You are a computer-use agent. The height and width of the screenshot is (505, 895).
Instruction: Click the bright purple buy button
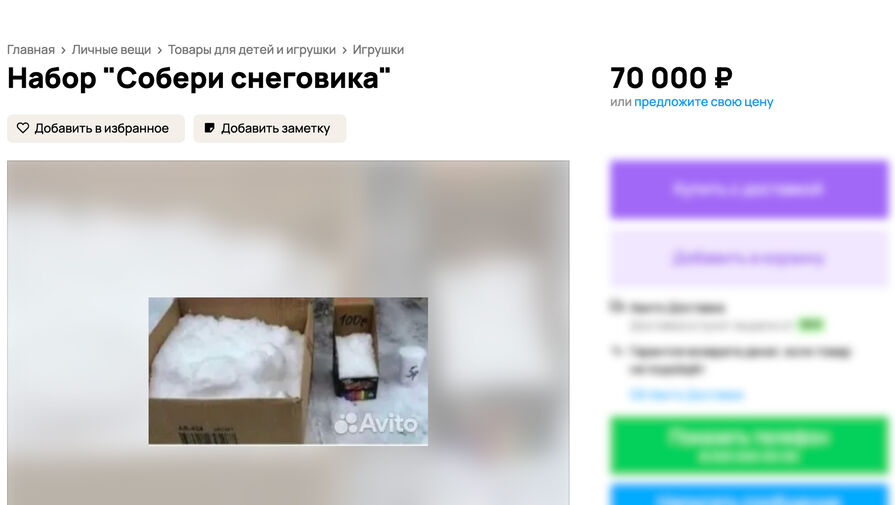pyautogui.click(x=749, y=189)
